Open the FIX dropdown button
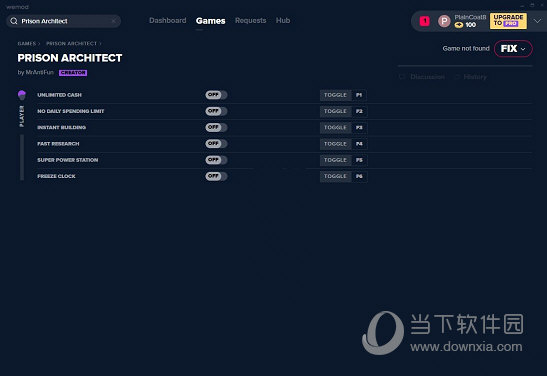547x376 pixels. 513,48
